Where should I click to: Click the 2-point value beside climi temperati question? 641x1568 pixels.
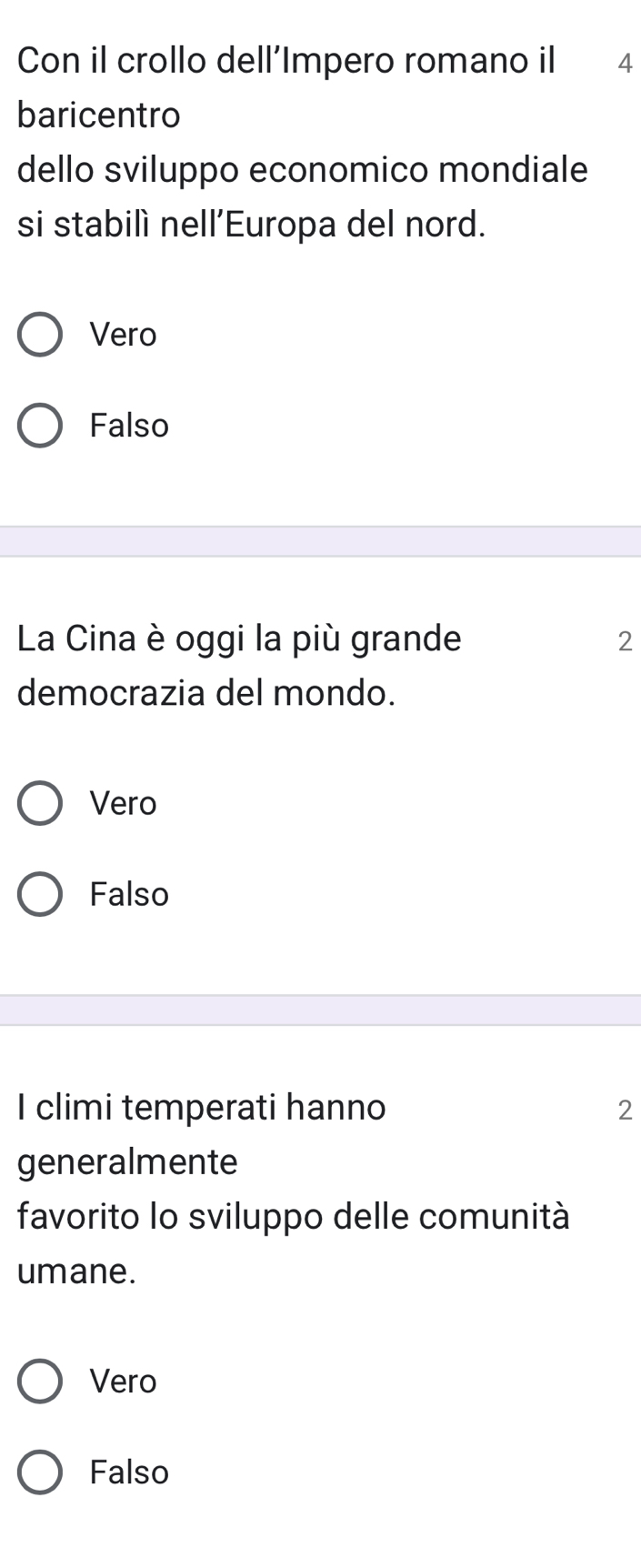(624, 1110)
